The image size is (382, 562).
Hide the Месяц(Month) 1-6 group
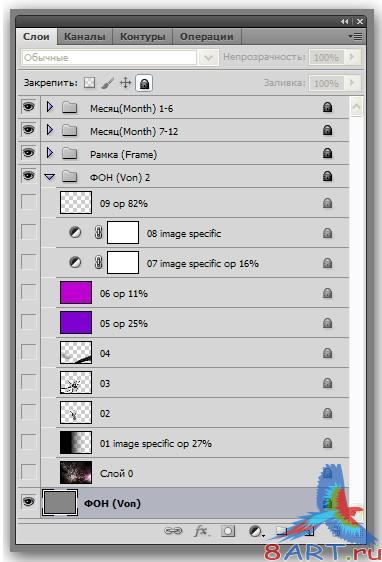[x=29, y=107]
